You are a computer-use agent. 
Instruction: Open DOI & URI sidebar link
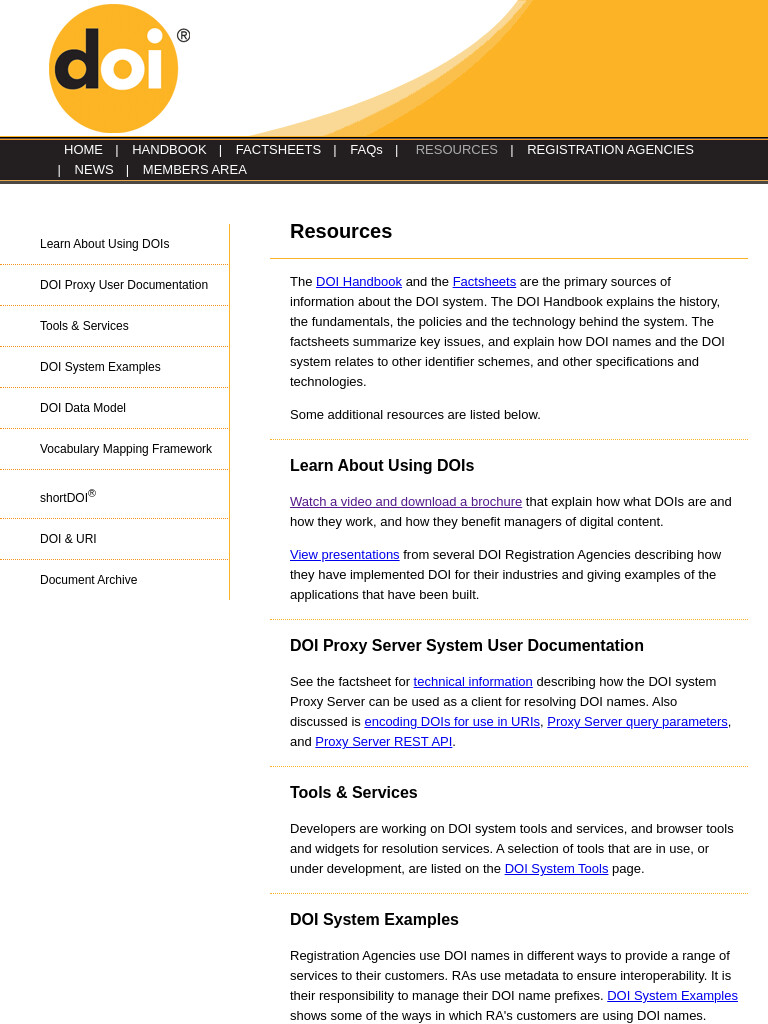[68, 539]
